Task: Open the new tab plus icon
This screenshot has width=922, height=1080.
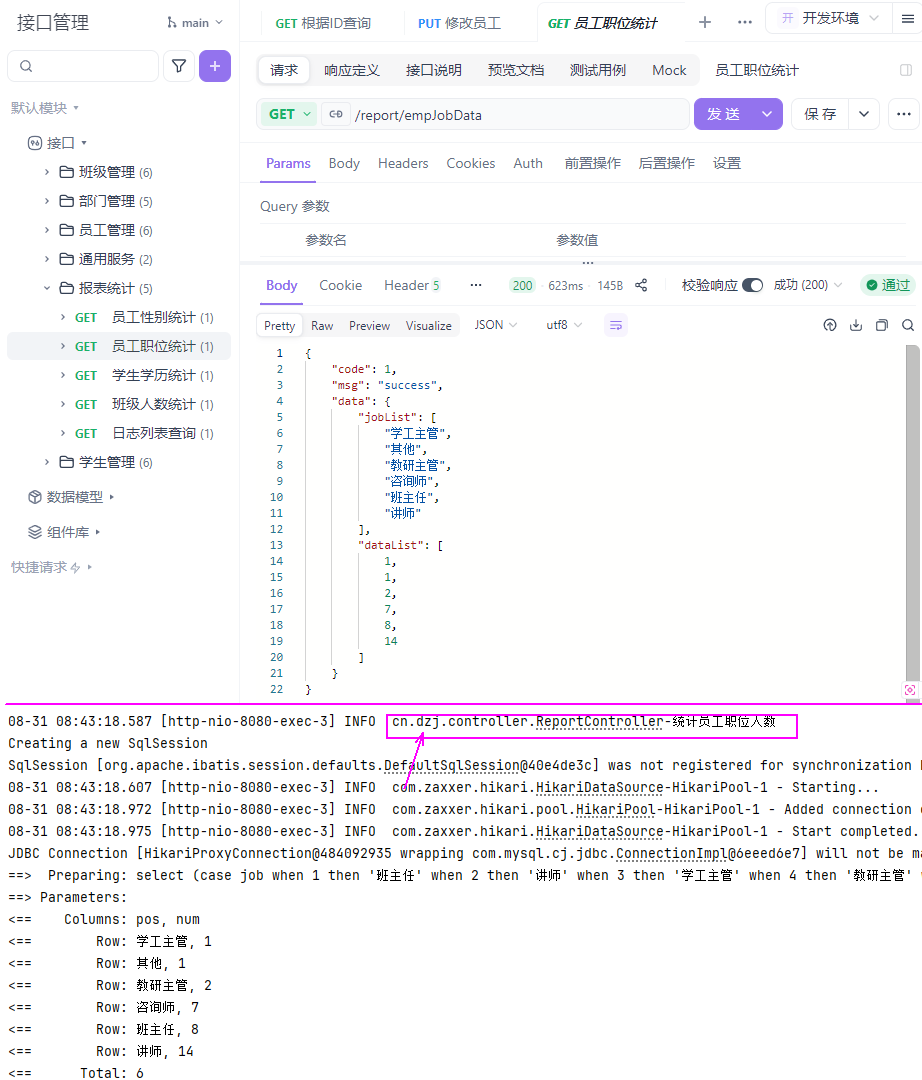Action: pos(705,22)
